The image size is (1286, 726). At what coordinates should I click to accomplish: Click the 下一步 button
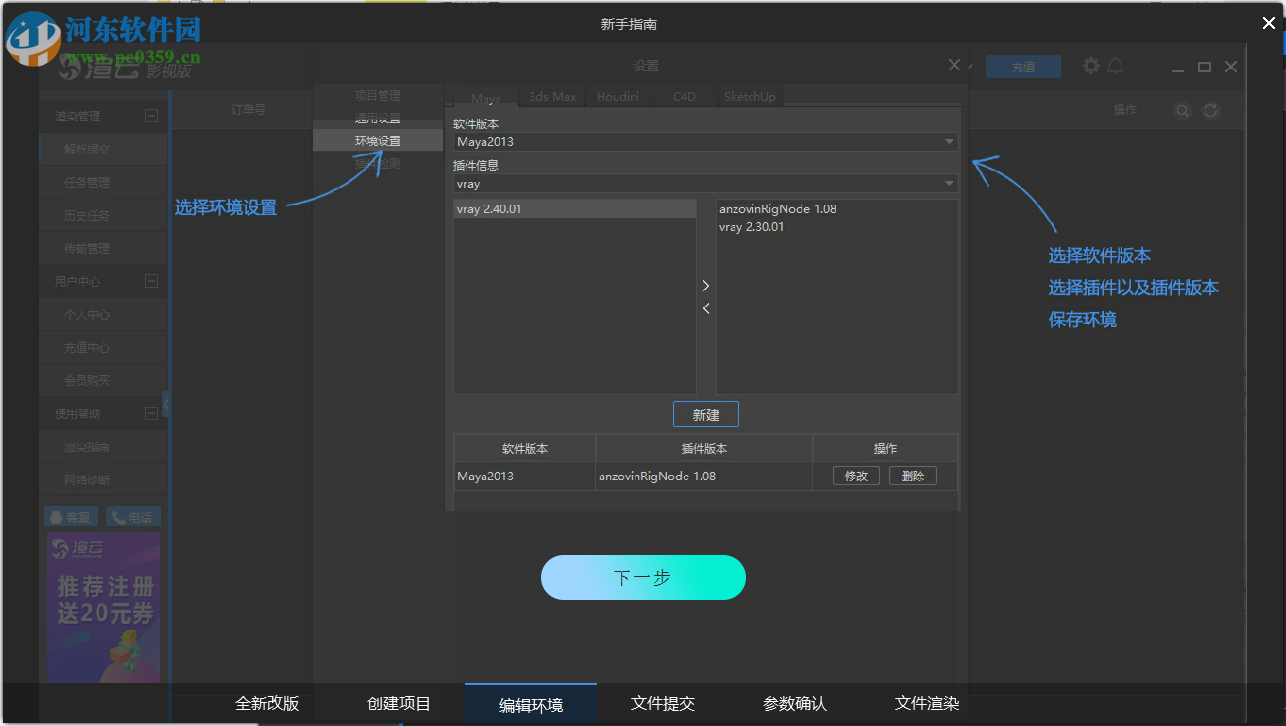point(643,577)
